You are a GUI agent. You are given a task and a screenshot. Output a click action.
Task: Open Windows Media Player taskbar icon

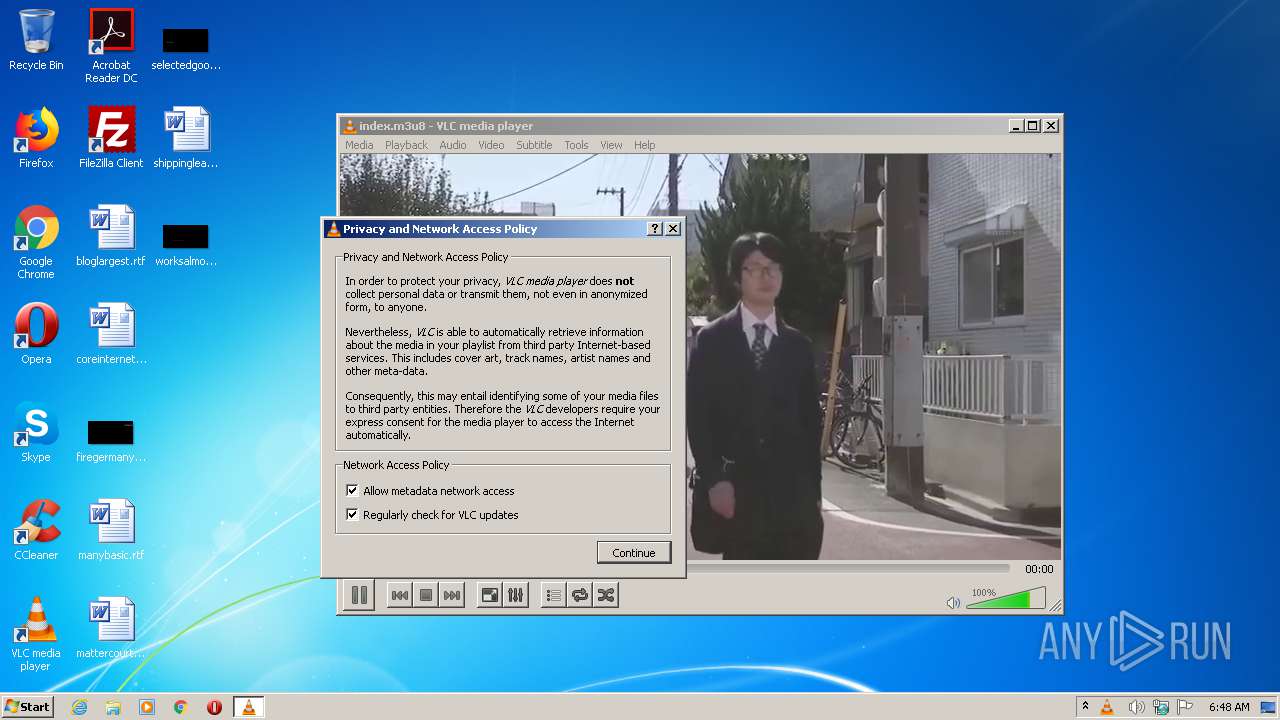147,707
